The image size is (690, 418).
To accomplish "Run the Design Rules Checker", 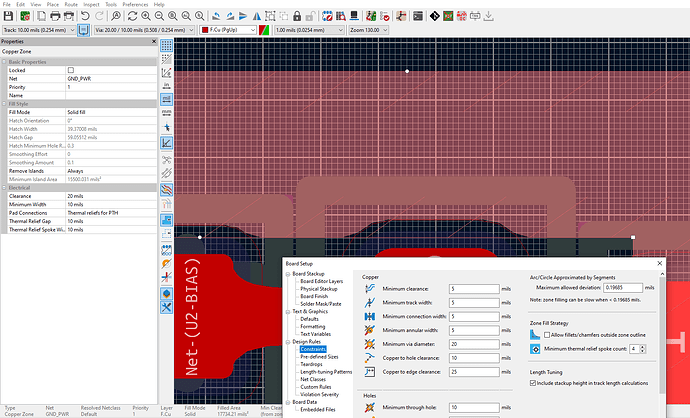I will [384, 16].
